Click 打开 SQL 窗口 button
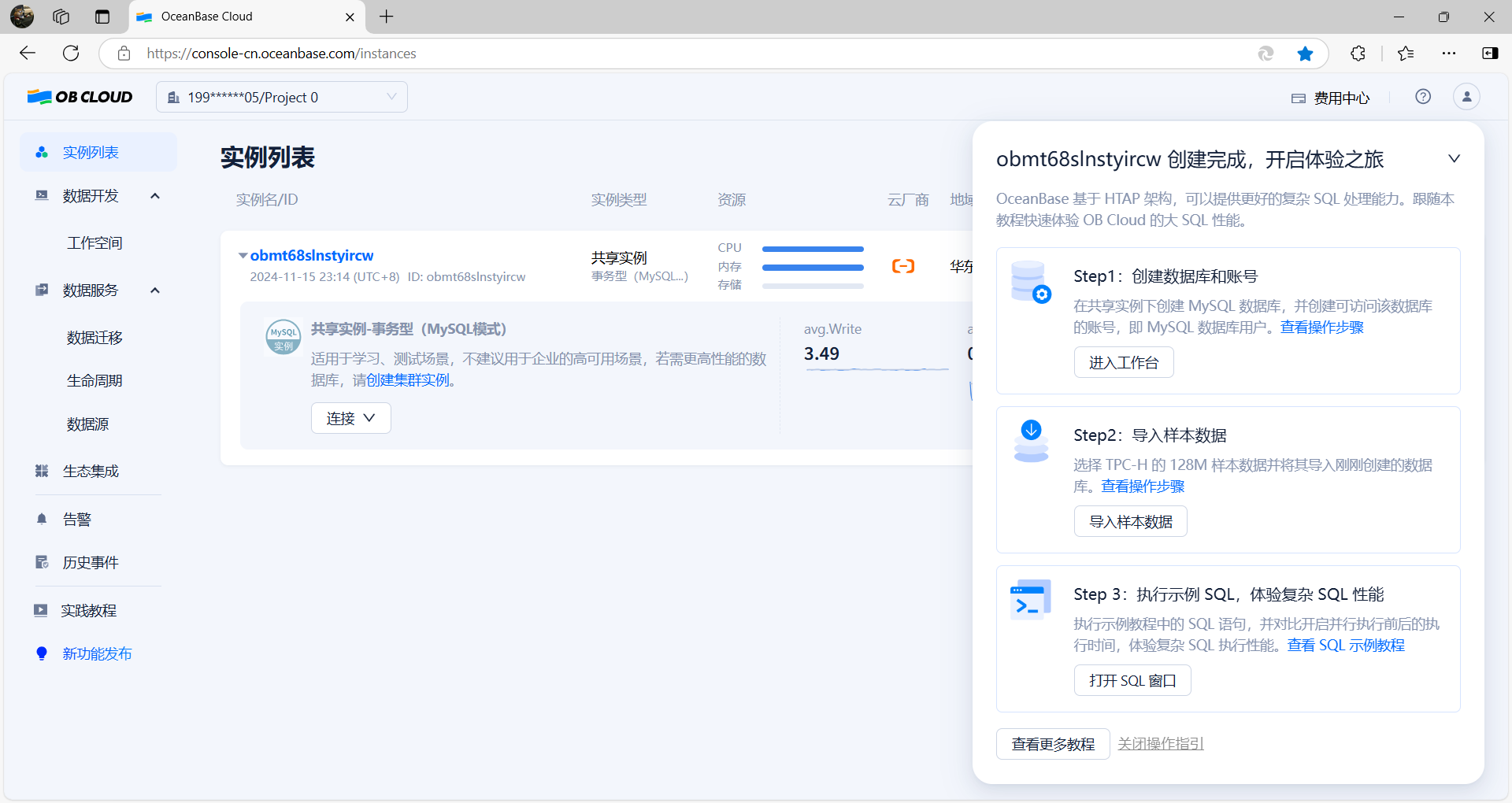Image resolution: width=1512 pixels, height=803 pixels. [x=1132, y=680]
